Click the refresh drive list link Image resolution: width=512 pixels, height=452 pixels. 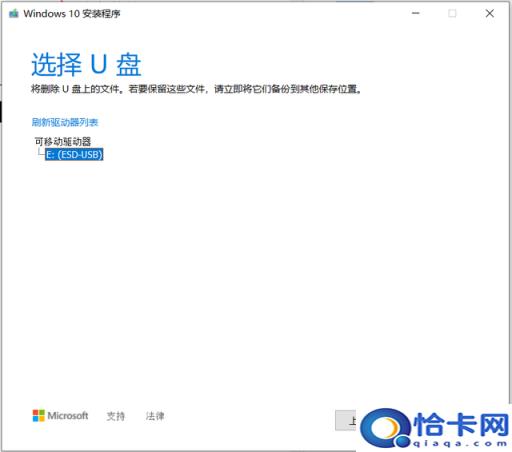(x=65, y=122)
